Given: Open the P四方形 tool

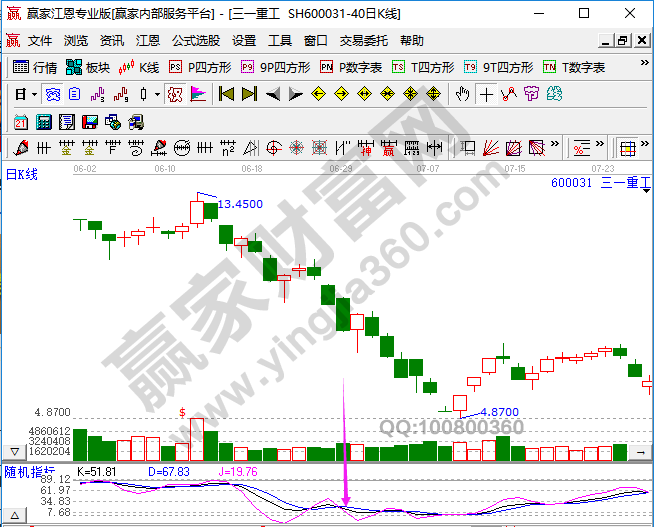Looking at the screenshot, I should tap(199, 68).
